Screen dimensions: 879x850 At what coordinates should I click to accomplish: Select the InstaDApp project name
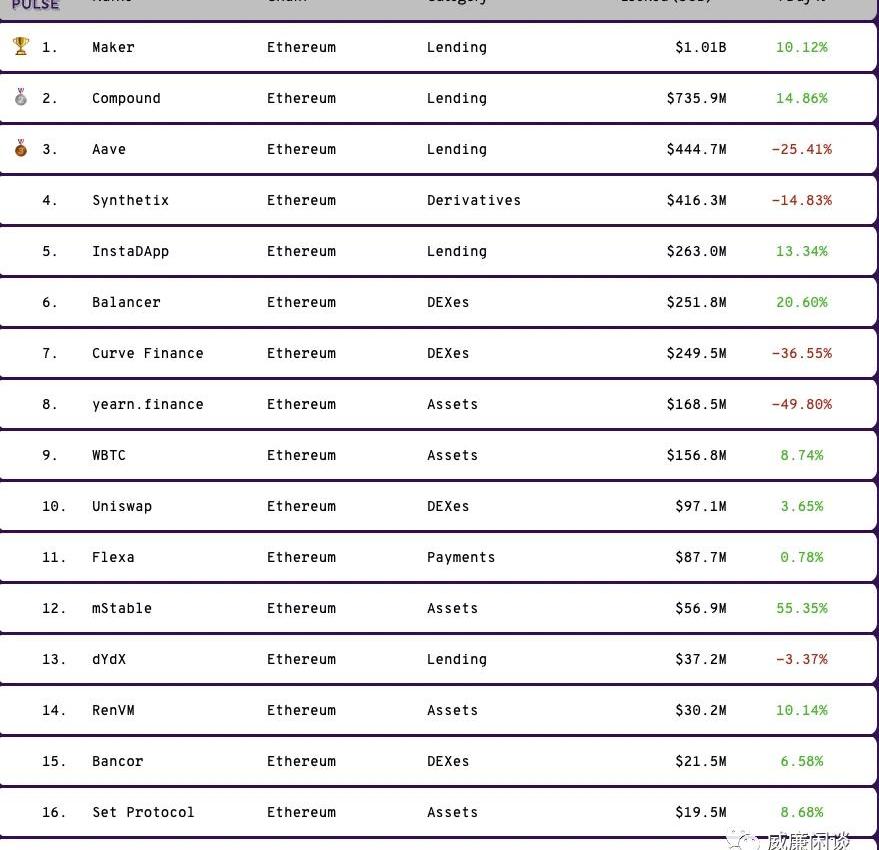pos(130,251)
